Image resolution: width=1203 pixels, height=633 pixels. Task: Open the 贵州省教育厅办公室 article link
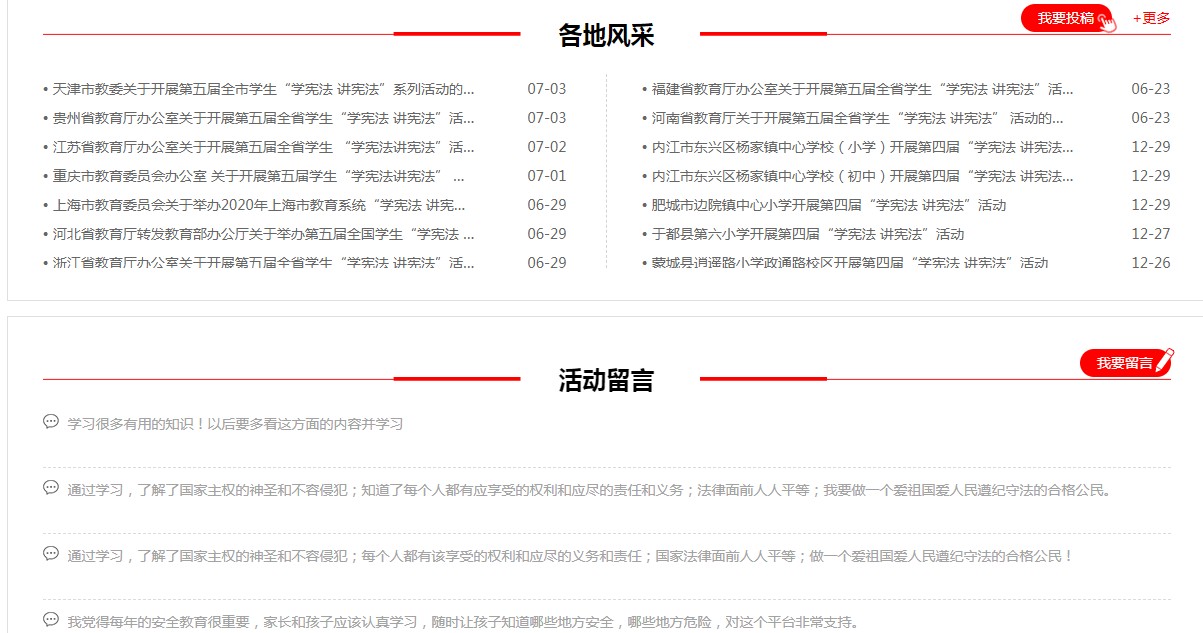coord(264,118)
